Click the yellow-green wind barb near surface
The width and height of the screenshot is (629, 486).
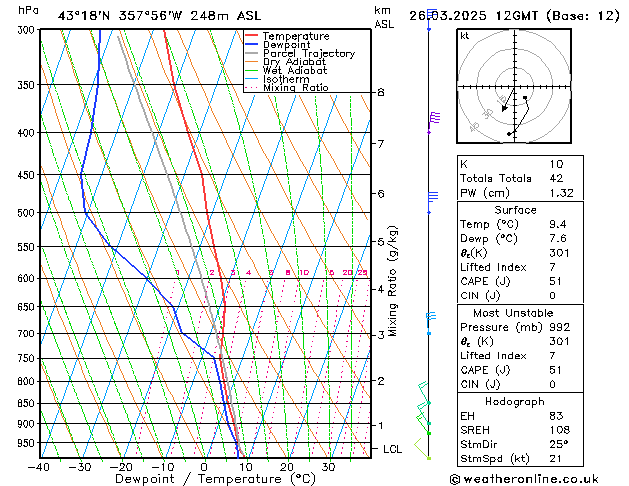tap(422, 447)
